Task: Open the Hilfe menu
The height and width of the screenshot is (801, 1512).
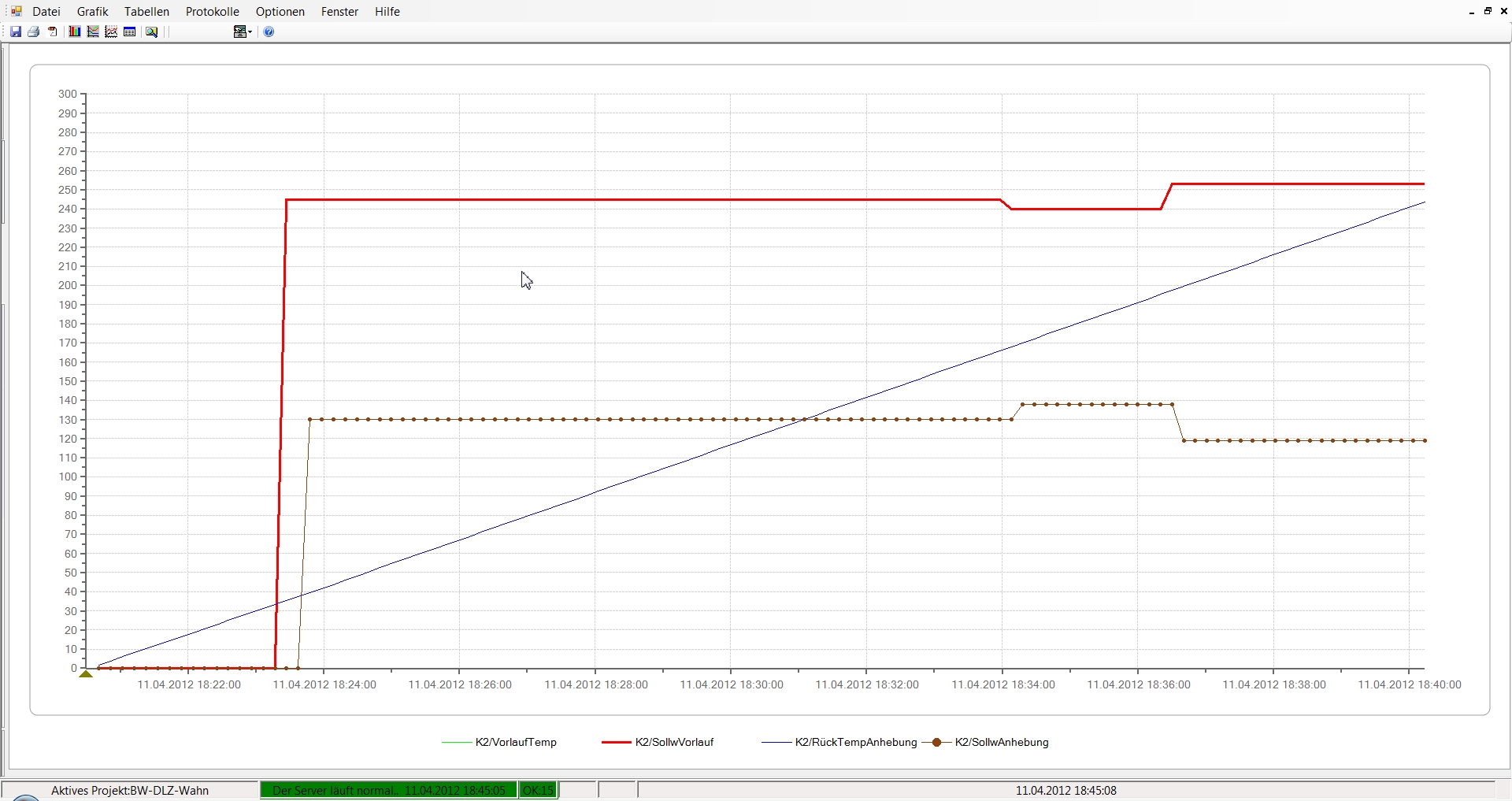Action: tap(387, 12)
